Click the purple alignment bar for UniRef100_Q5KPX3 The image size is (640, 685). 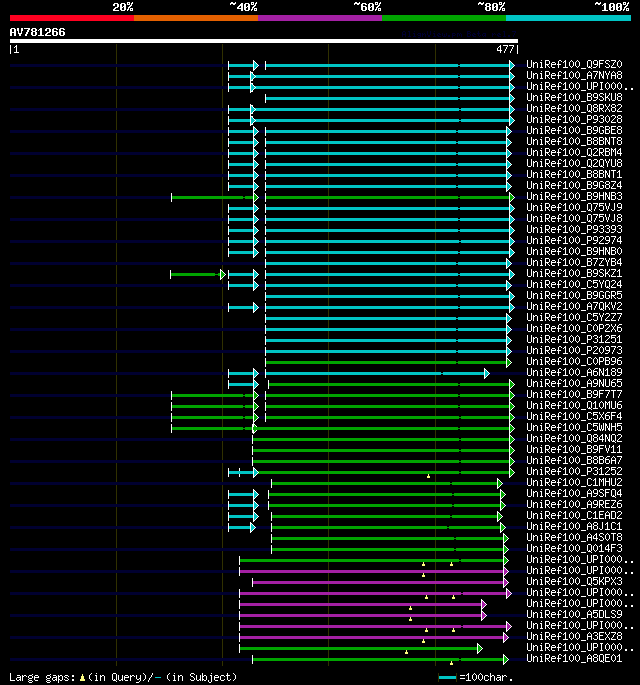[x=380, y=582]
